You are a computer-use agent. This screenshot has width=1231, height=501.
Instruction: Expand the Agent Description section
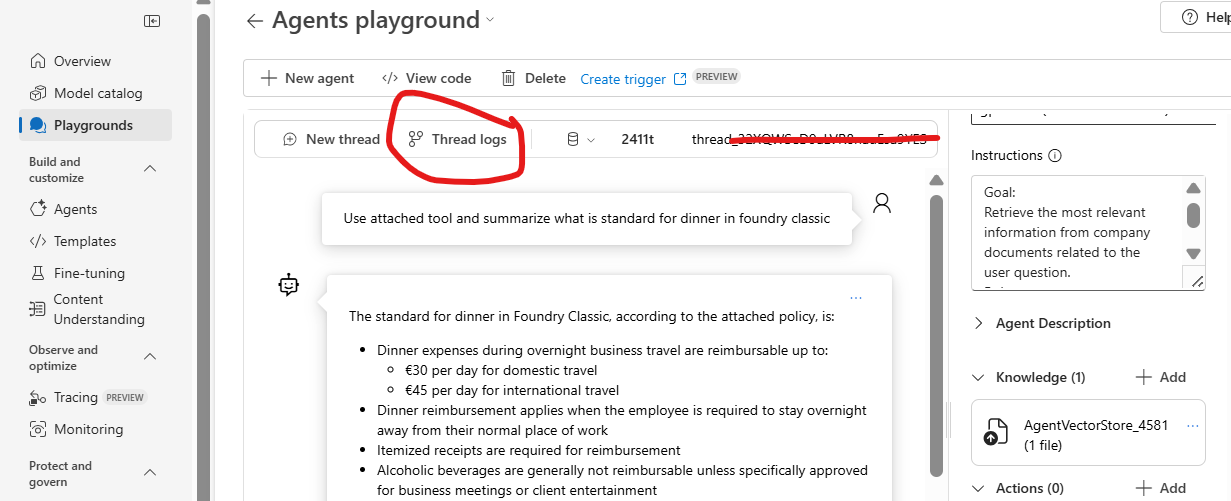978,323
